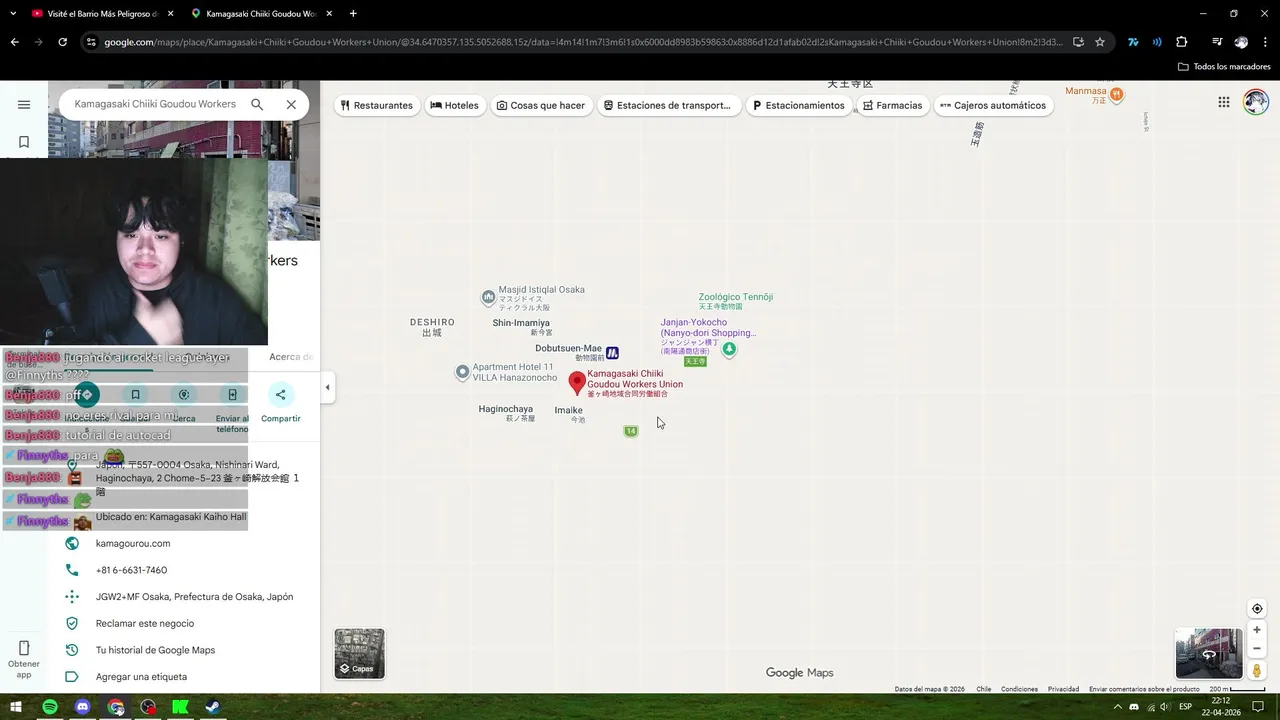Click the phone number +81 6-6631-7460
Image resolution: width=1280 pixels, height=720 pixels.
tap(131, 570)
